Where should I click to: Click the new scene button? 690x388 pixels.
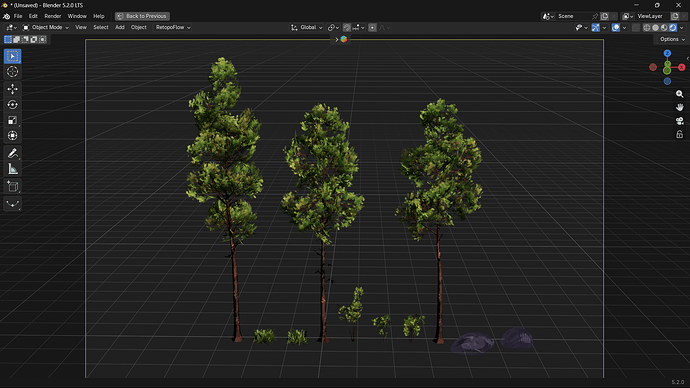[x=605, y=16]
